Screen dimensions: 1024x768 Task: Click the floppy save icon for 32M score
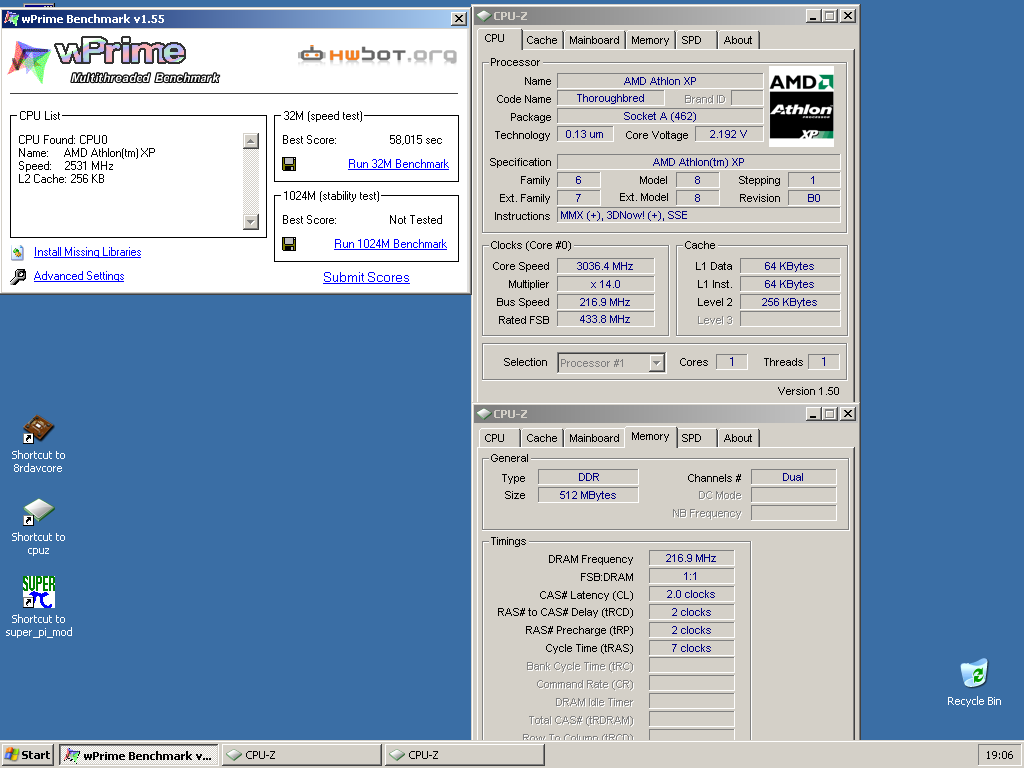(289, 164)
